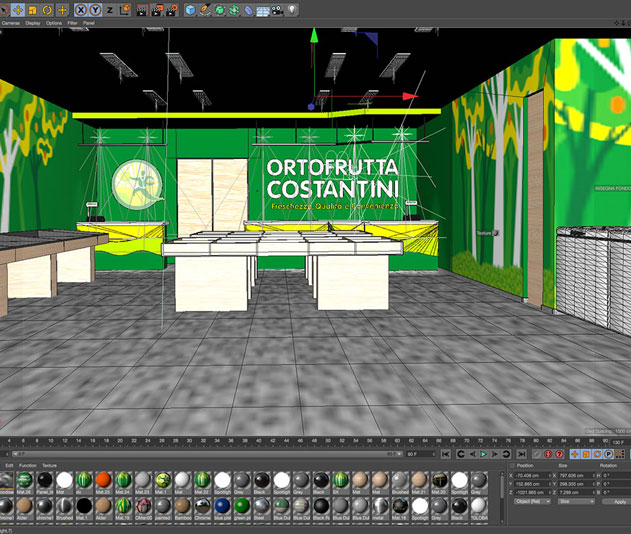This screenshot has width=631, height=534.
Task: Click the 90 F end frame field
Action: coord(420,454)
